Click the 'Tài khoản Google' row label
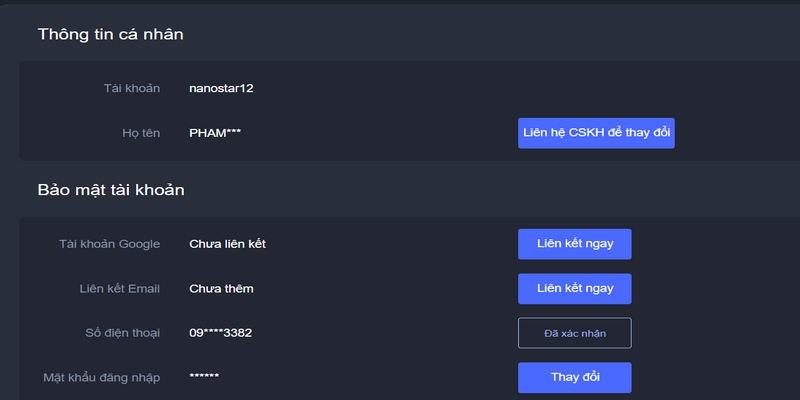 tap(110, 244)
